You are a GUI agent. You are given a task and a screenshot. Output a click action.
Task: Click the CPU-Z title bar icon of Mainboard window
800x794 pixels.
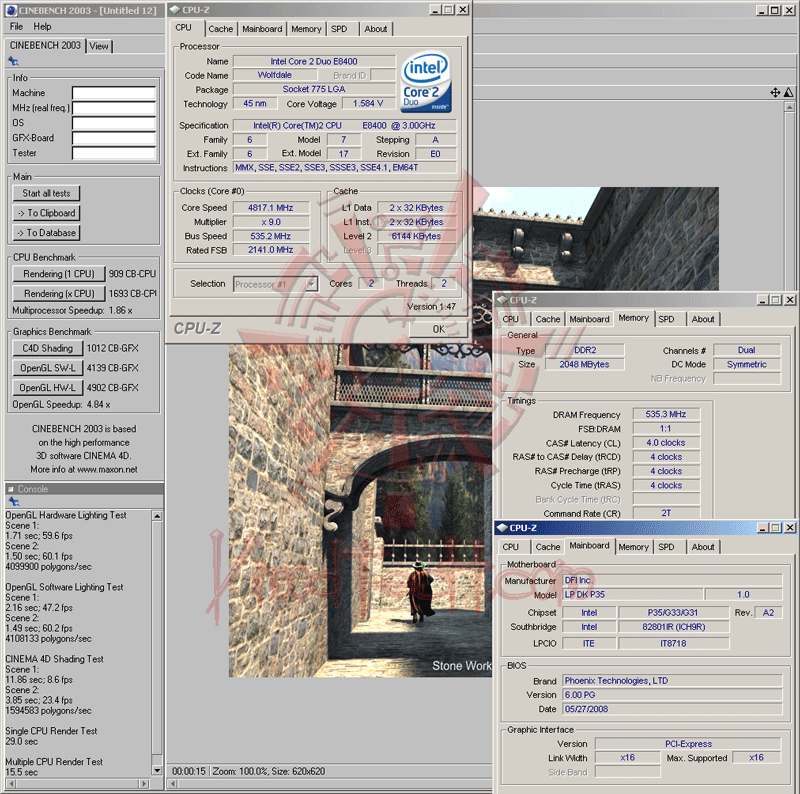pos(502,528)
